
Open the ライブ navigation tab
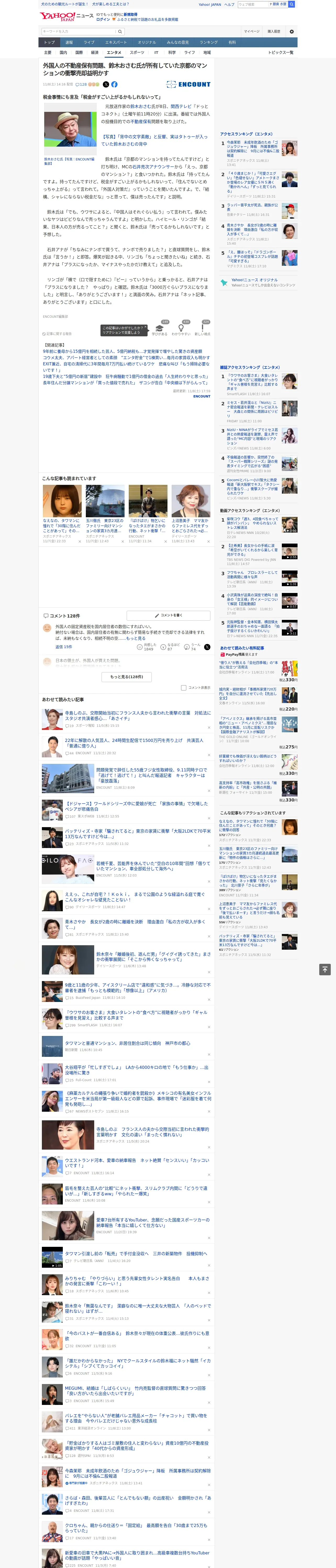click(89, 43)
